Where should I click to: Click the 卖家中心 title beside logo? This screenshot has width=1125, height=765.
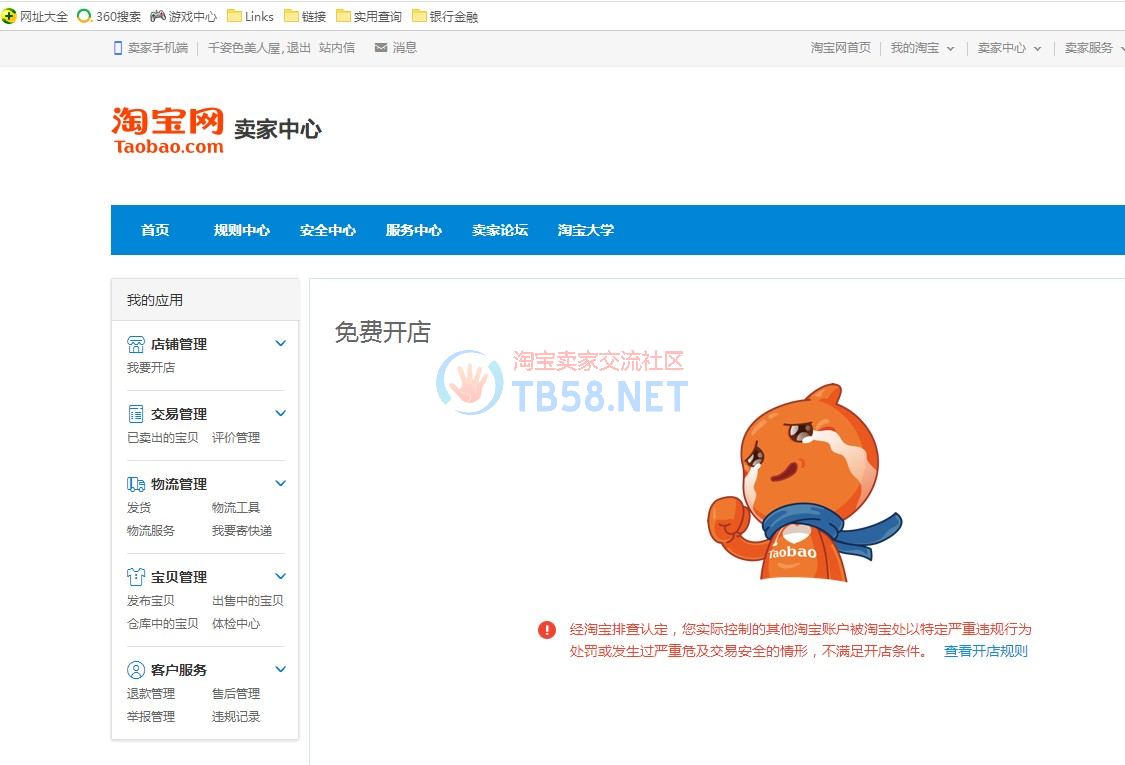tap(278, 129)
